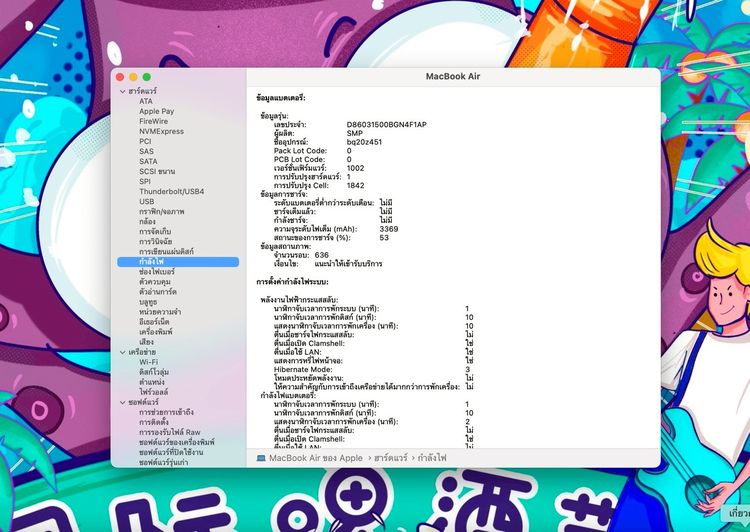This screenshot has width=750, height=532.
Task: Collapse the ซอฟต์แวร์ section chevron
Action: coord(123,402)
